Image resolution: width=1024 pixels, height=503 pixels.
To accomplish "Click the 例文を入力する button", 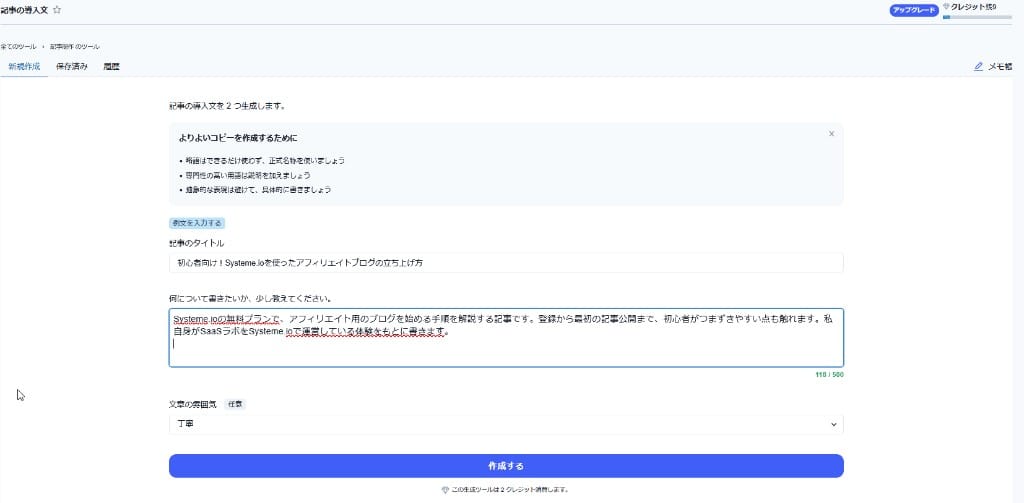I will 197,223.
